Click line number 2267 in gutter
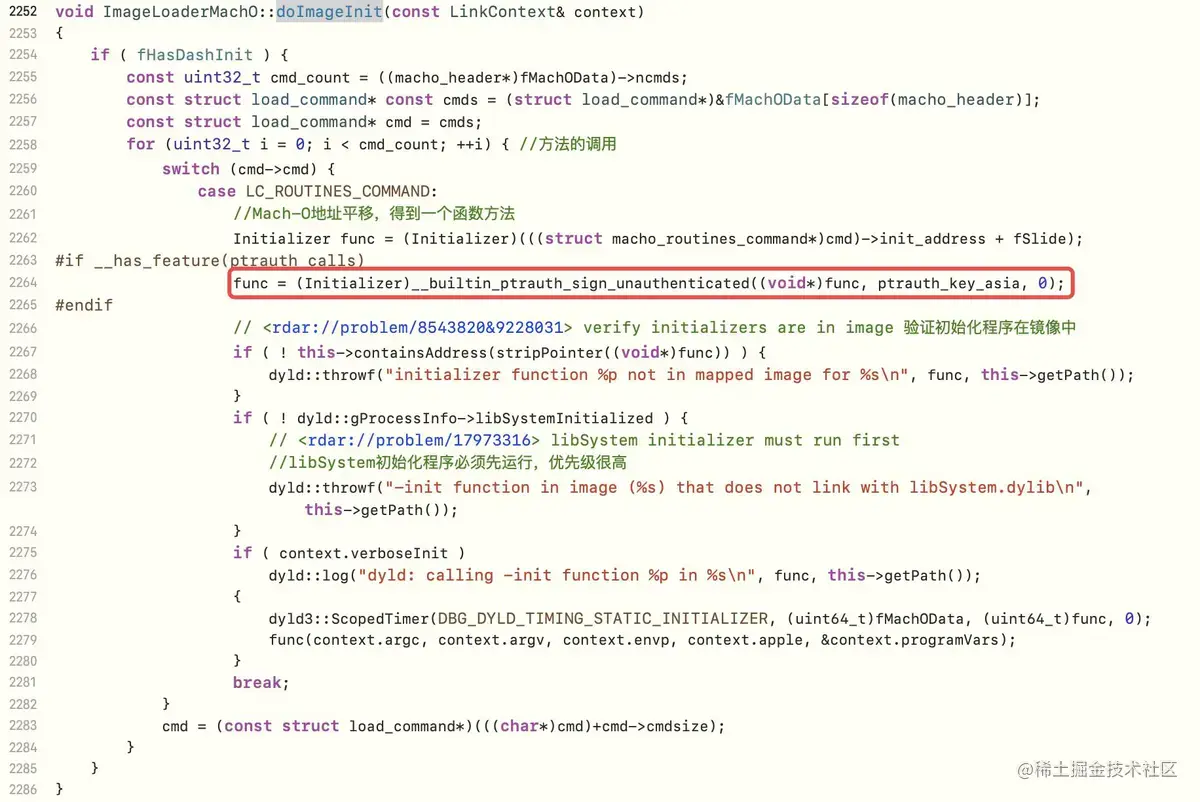The height and width of the screenshot is (802, 1200). (22, 352)
